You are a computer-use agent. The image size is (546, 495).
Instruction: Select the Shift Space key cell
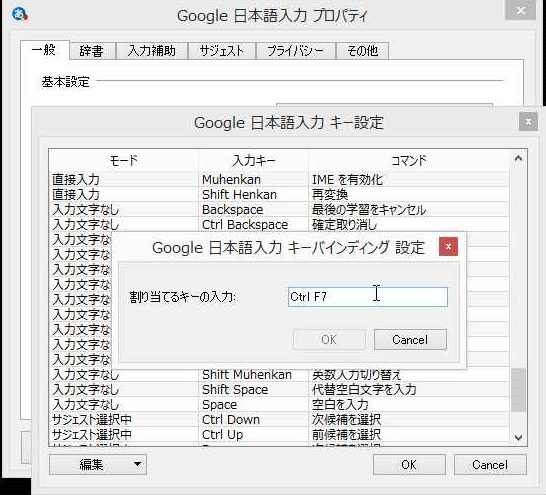coord(254,390)
